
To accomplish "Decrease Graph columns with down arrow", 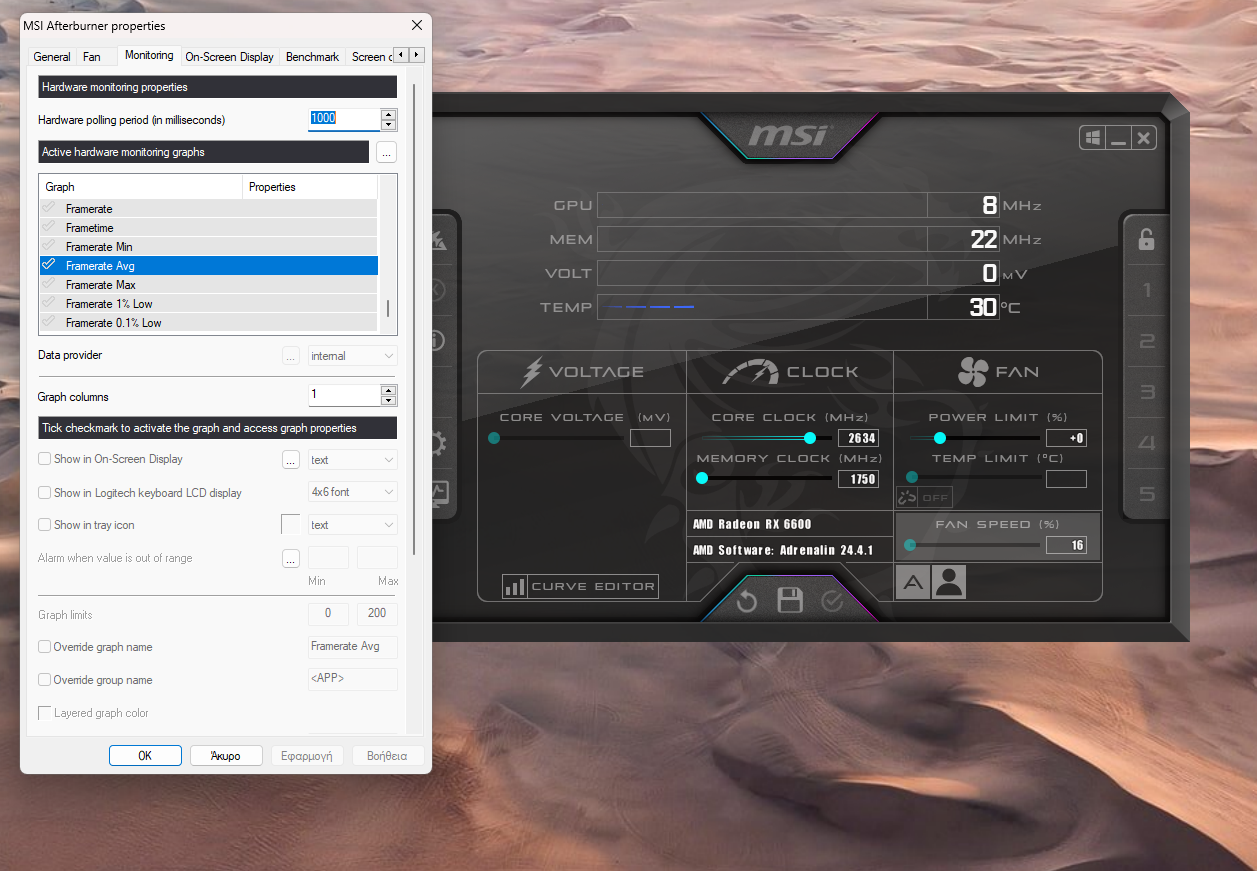I will coord(389,401).
